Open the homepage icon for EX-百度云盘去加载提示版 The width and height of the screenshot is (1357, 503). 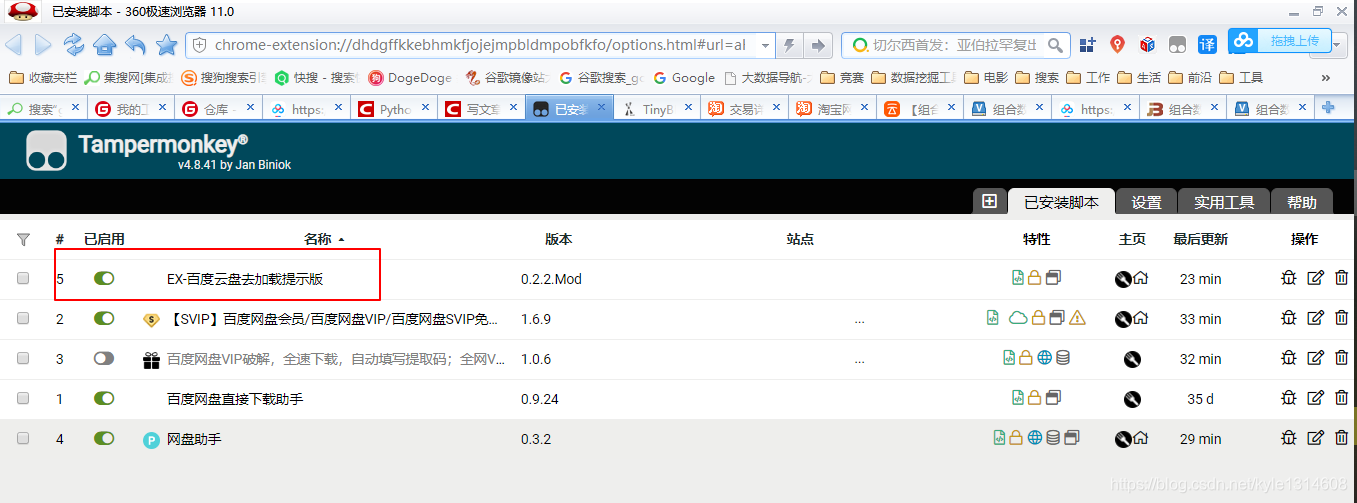[x=1141, y=278]
